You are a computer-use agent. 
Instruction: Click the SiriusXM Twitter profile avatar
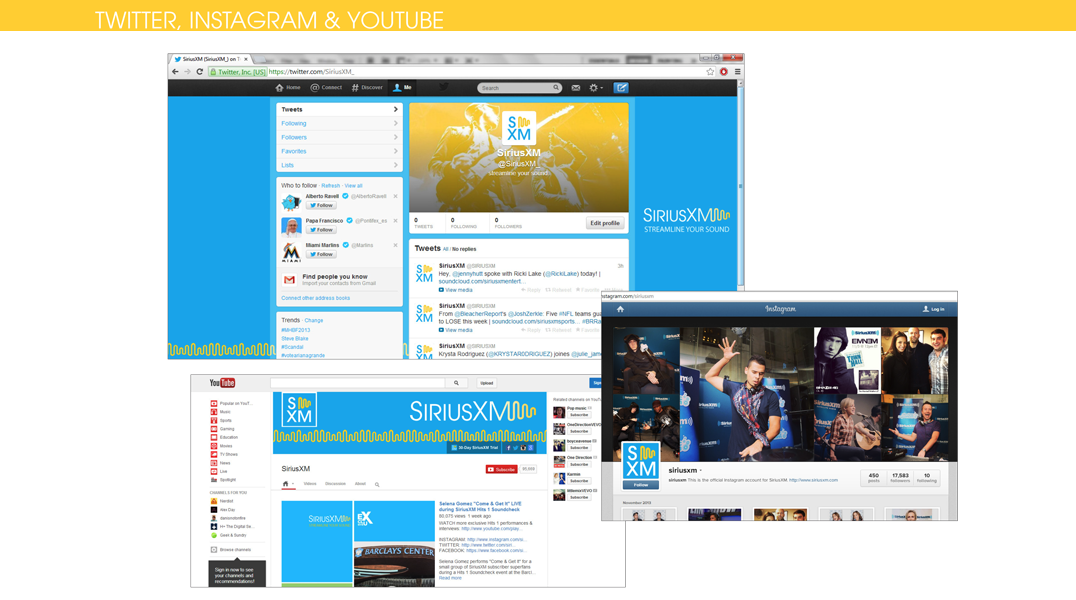point(519,128)
